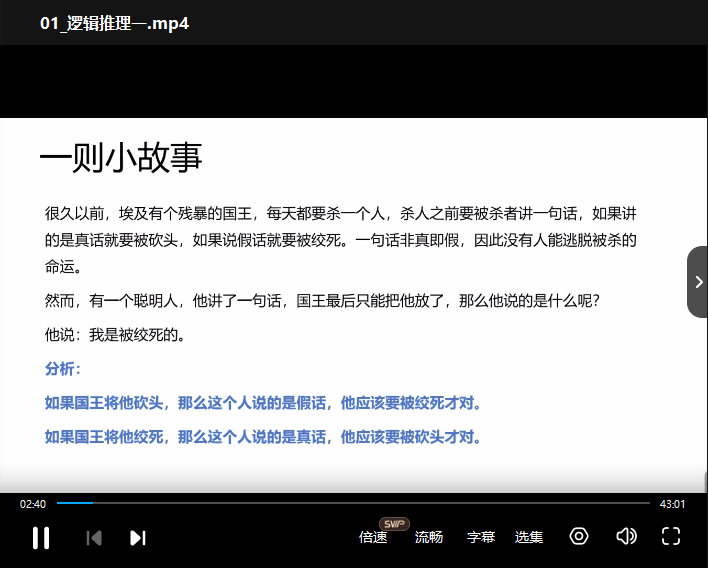Open the 流畅 quality selector

pyautogui.click(x=429, y=537)
